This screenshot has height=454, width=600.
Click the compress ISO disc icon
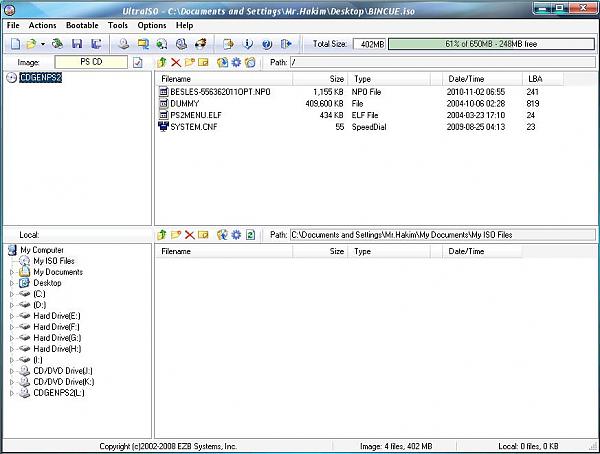click(181, 44)
